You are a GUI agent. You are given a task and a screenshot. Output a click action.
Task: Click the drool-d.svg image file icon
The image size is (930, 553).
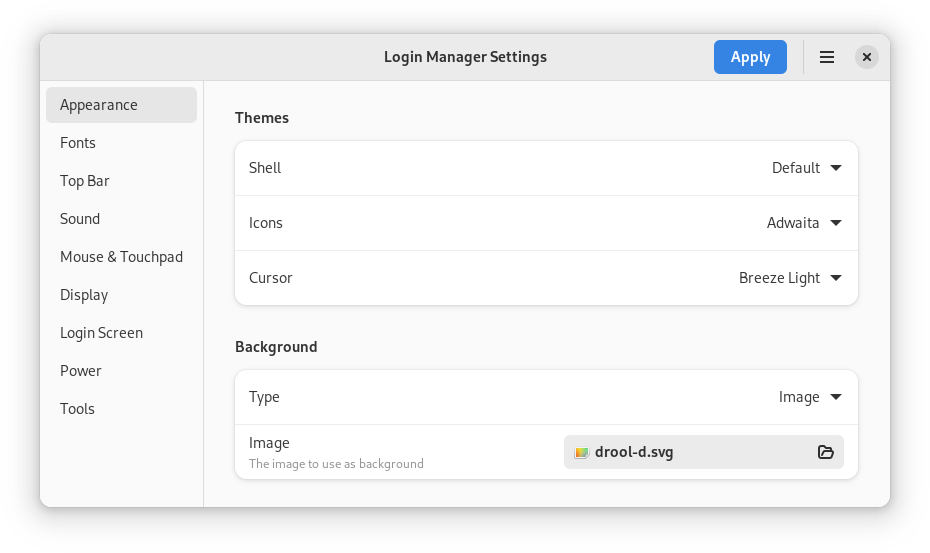[x=581, y=452]
